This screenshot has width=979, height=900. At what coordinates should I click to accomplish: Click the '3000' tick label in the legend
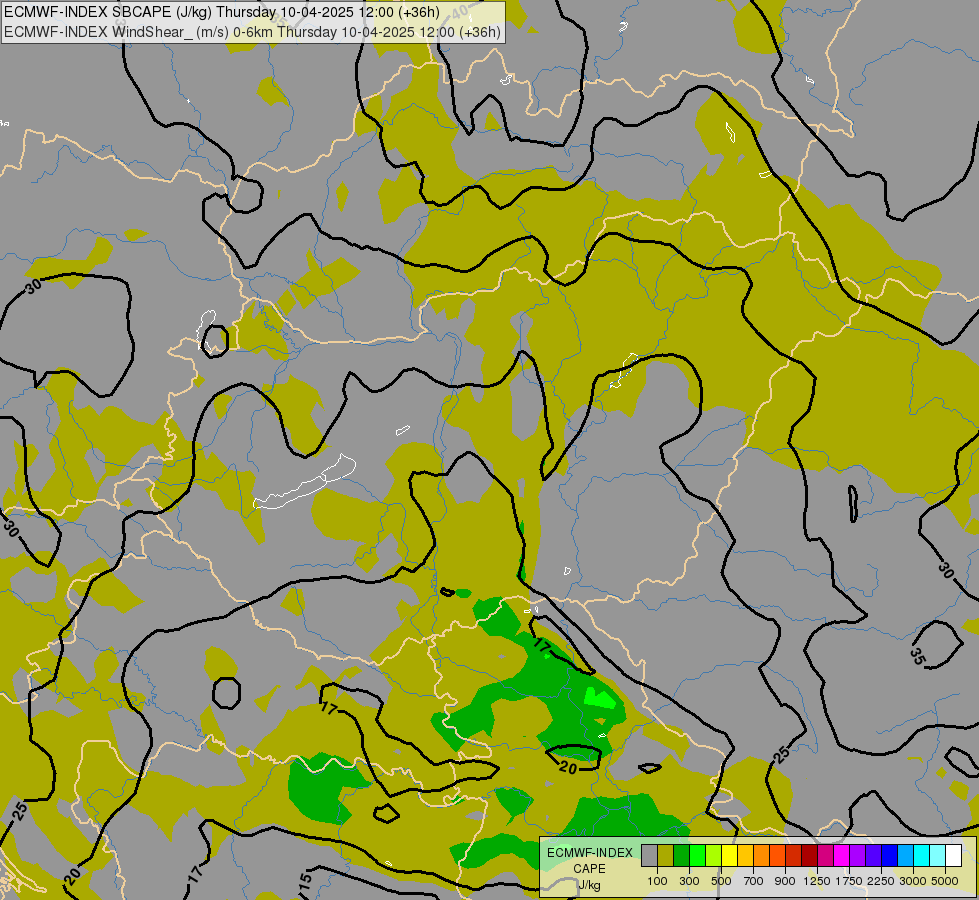pos(913,881)
